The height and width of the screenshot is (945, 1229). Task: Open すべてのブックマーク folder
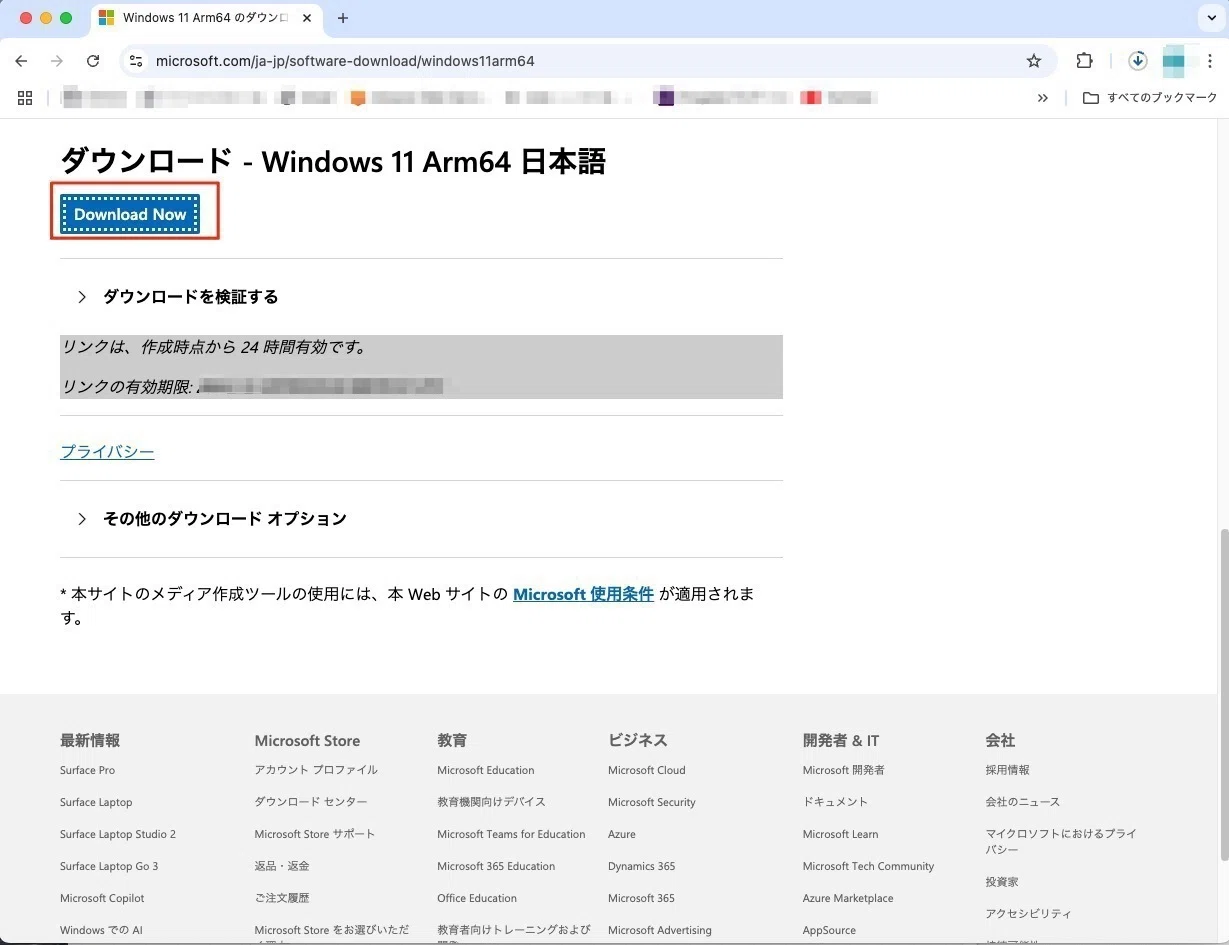point(1150,98)
